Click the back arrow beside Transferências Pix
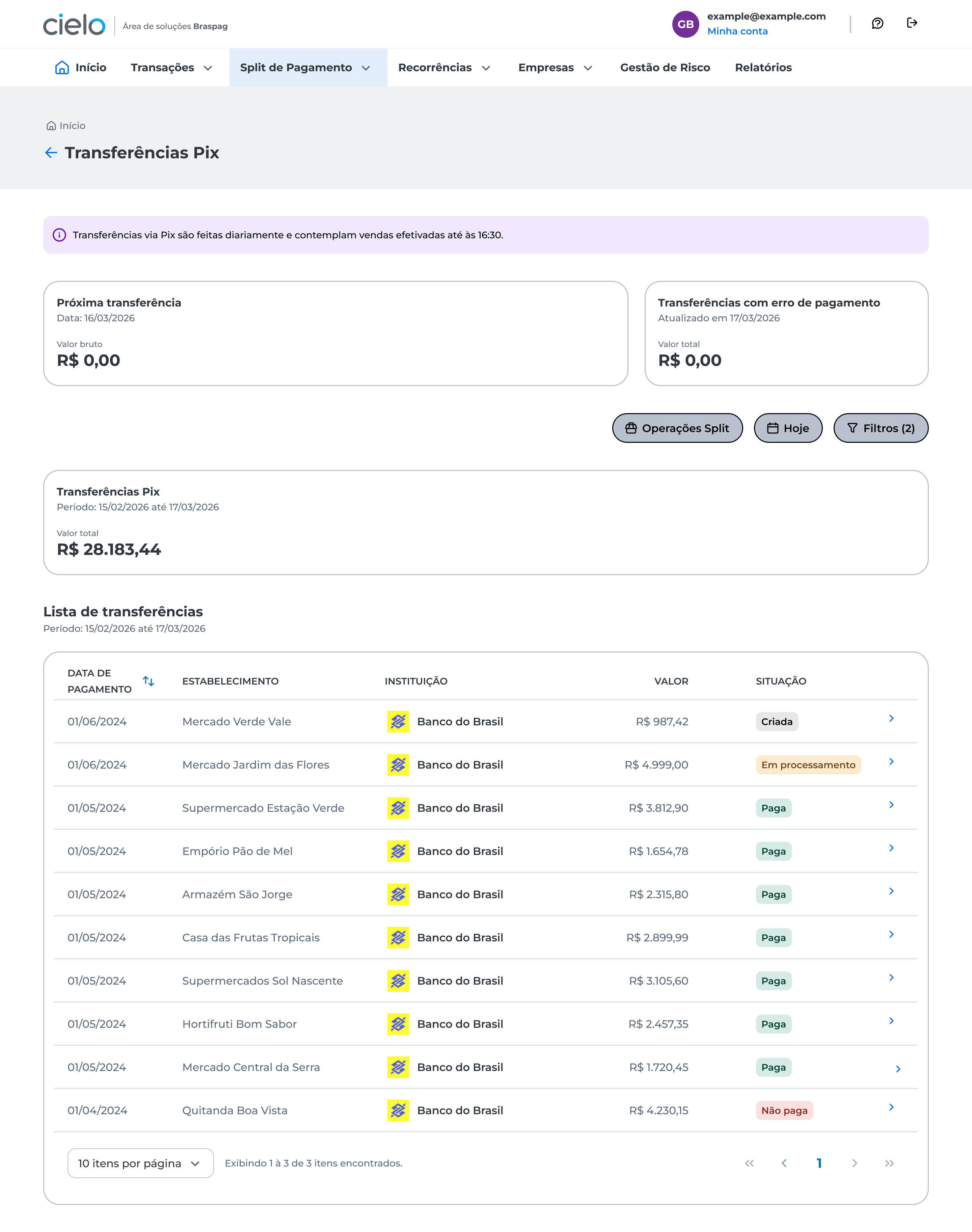Screen dimensions: 972x1232 click(51, 153)
